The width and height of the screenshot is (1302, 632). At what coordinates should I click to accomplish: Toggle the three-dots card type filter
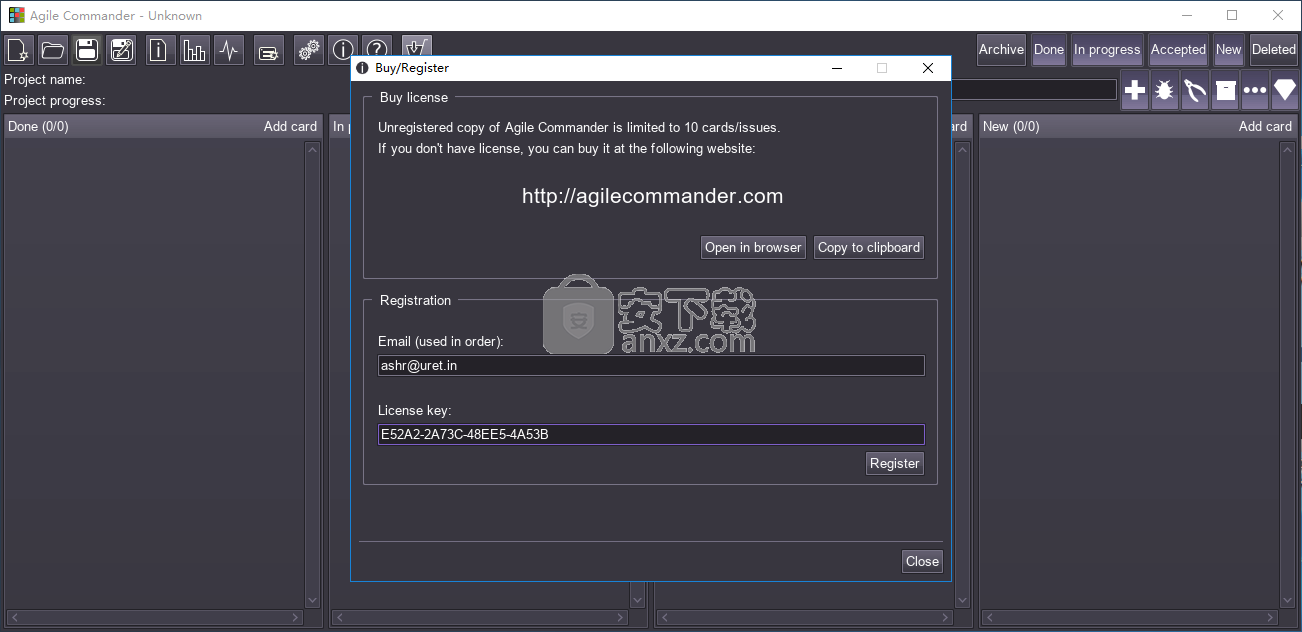click(x=1255, y=90)
